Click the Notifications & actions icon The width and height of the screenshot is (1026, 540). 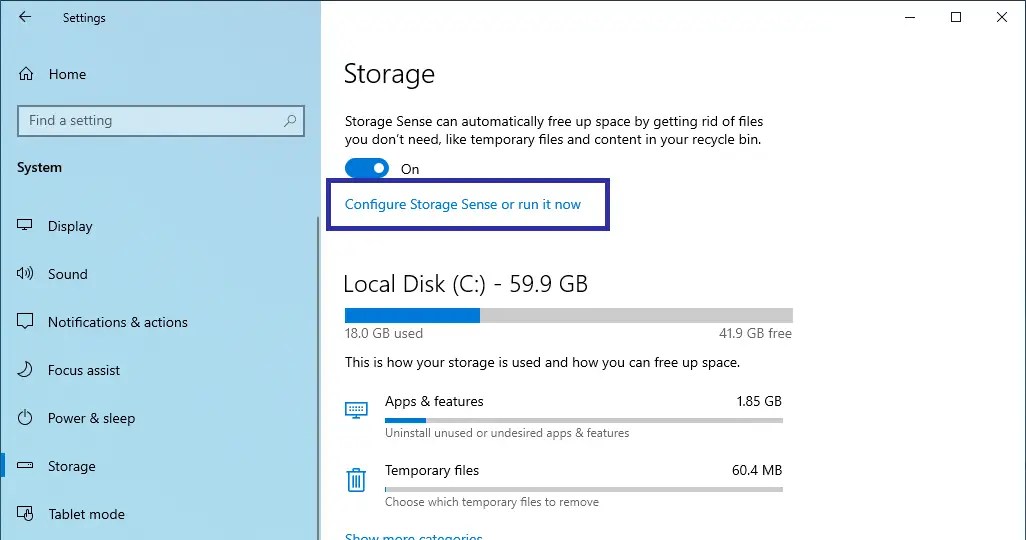pyautogui.click(x=26, y=322)
